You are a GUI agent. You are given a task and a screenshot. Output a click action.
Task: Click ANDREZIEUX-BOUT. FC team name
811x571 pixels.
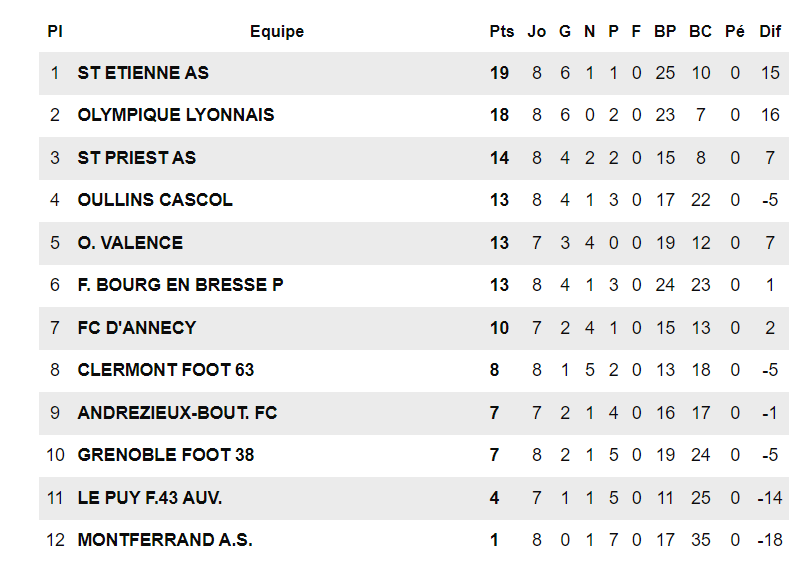(x=177, y=413)
